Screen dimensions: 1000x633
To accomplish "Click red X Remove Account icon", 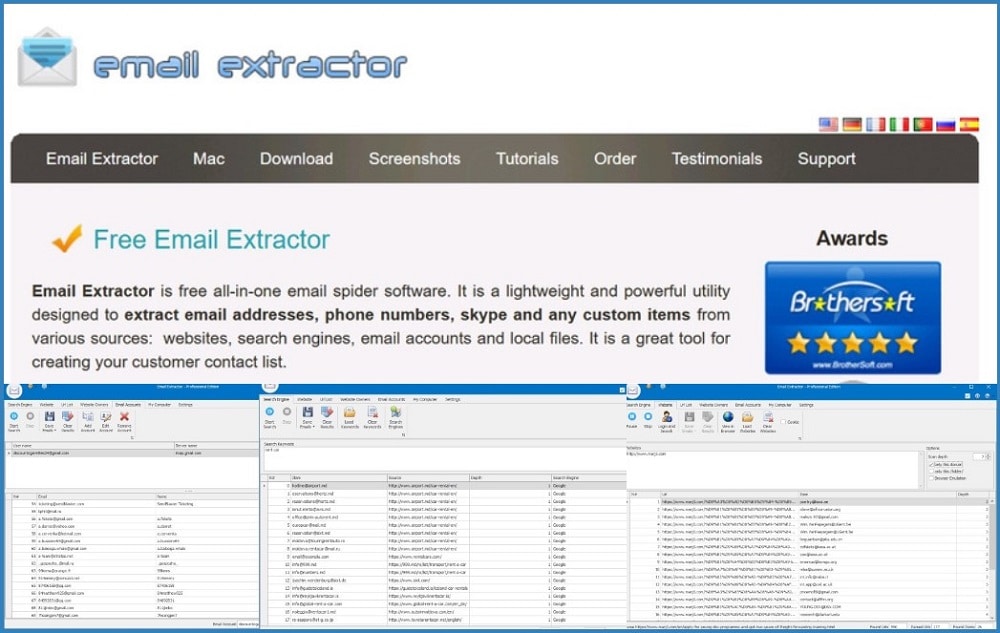I will click(x=124, y=416).
